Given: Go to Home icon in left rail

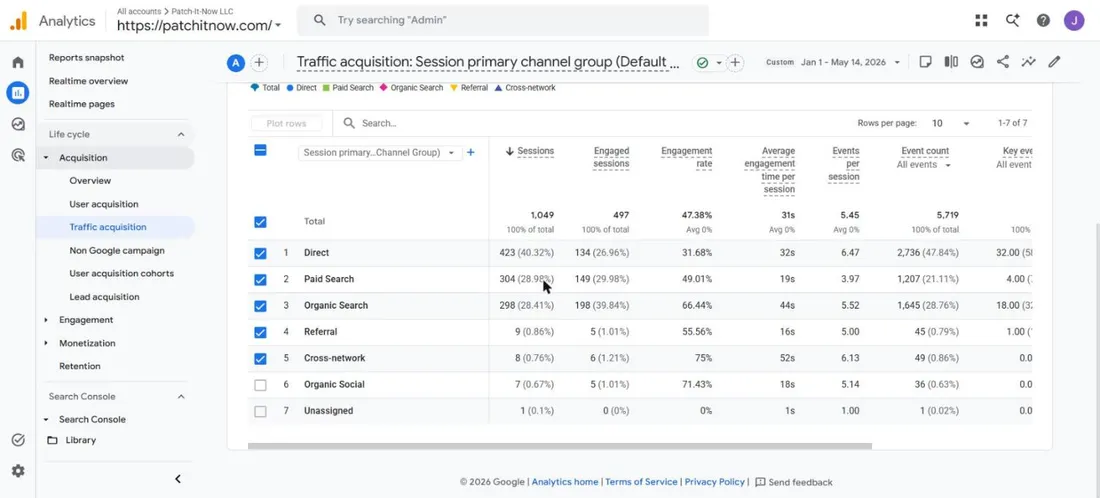Looking at the screenshot, I should pyautogui.click(x=18, y=62).
